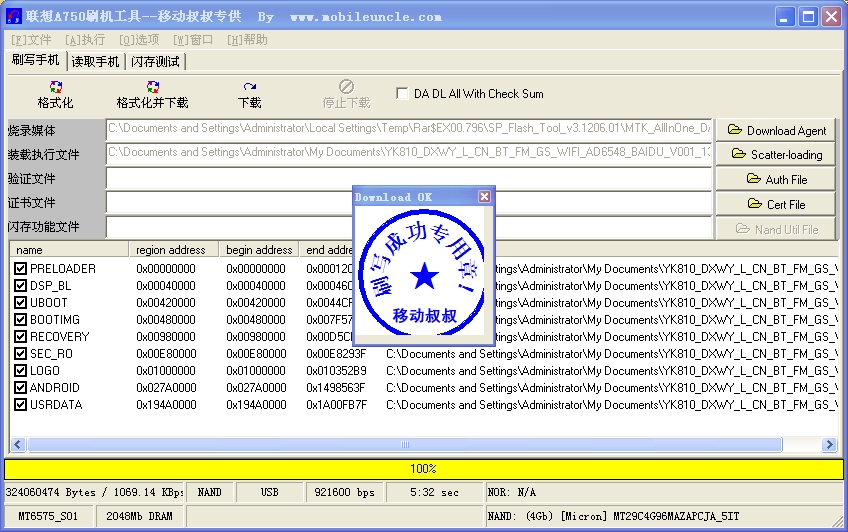Click the 2048Mb DRAM status cell
This screenshot has height=532, width=848.
tap(140, 516)
